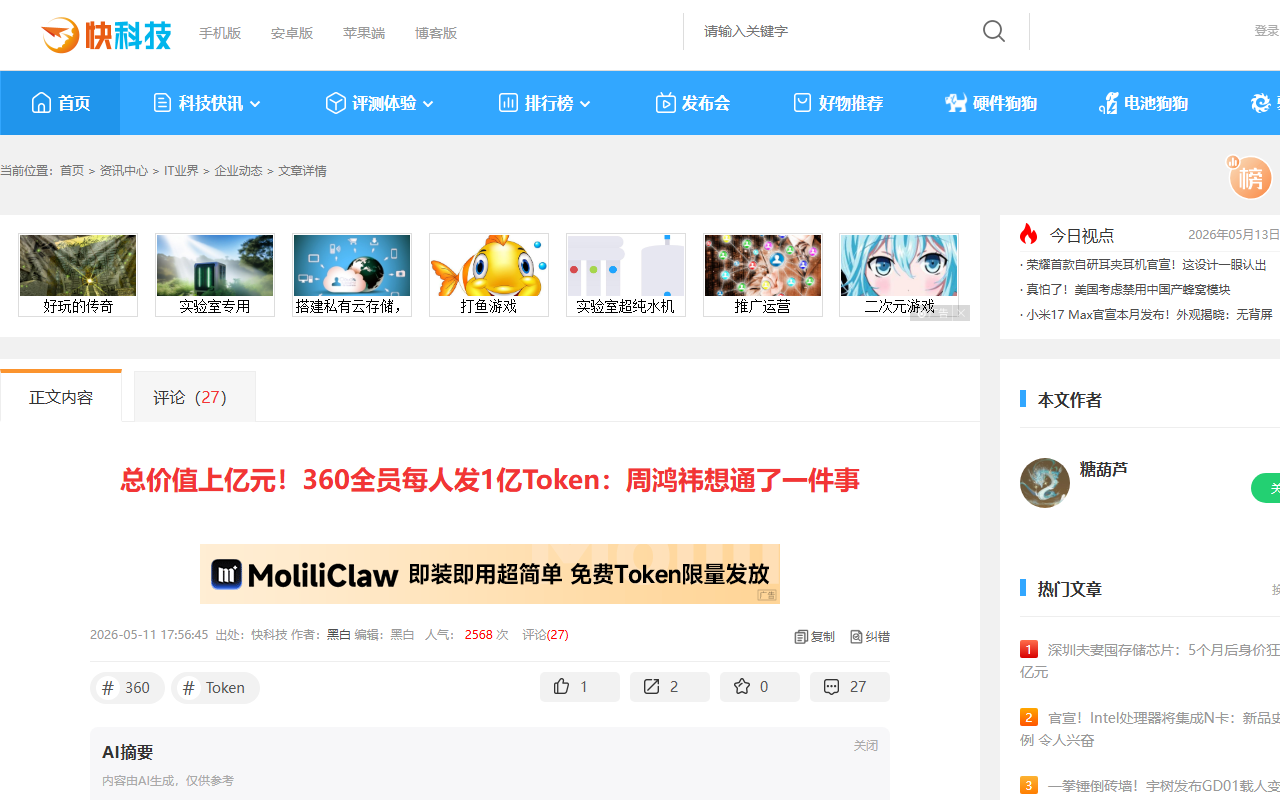Screen dimensions: 1280x800
Task: Click the 苹果端 link
Action: click(x=364, y=33)
